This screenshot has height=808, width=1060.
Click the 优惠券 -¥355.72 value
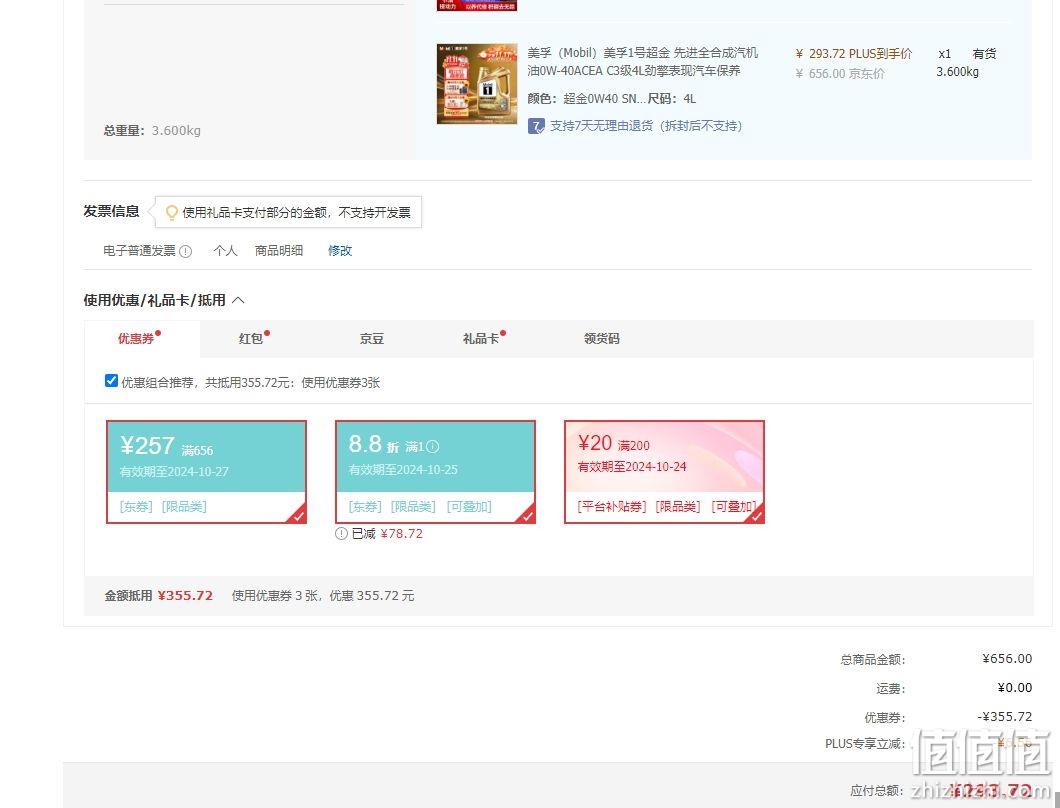(x=1005, y=717)
